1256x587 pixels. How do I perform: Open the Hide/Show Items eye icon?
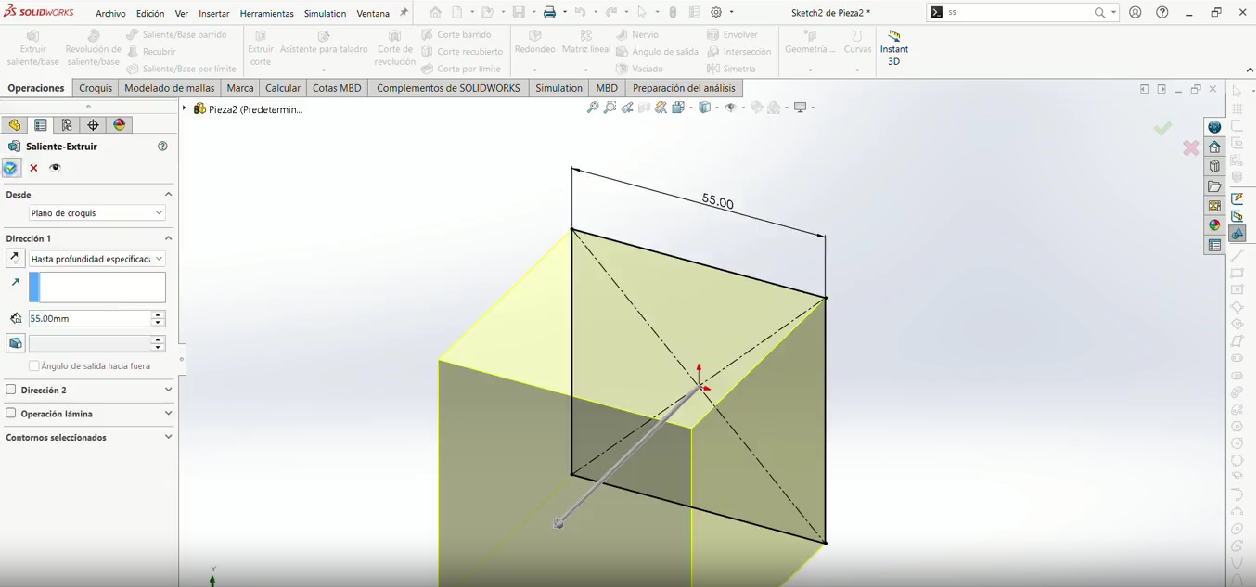point(731,107)
